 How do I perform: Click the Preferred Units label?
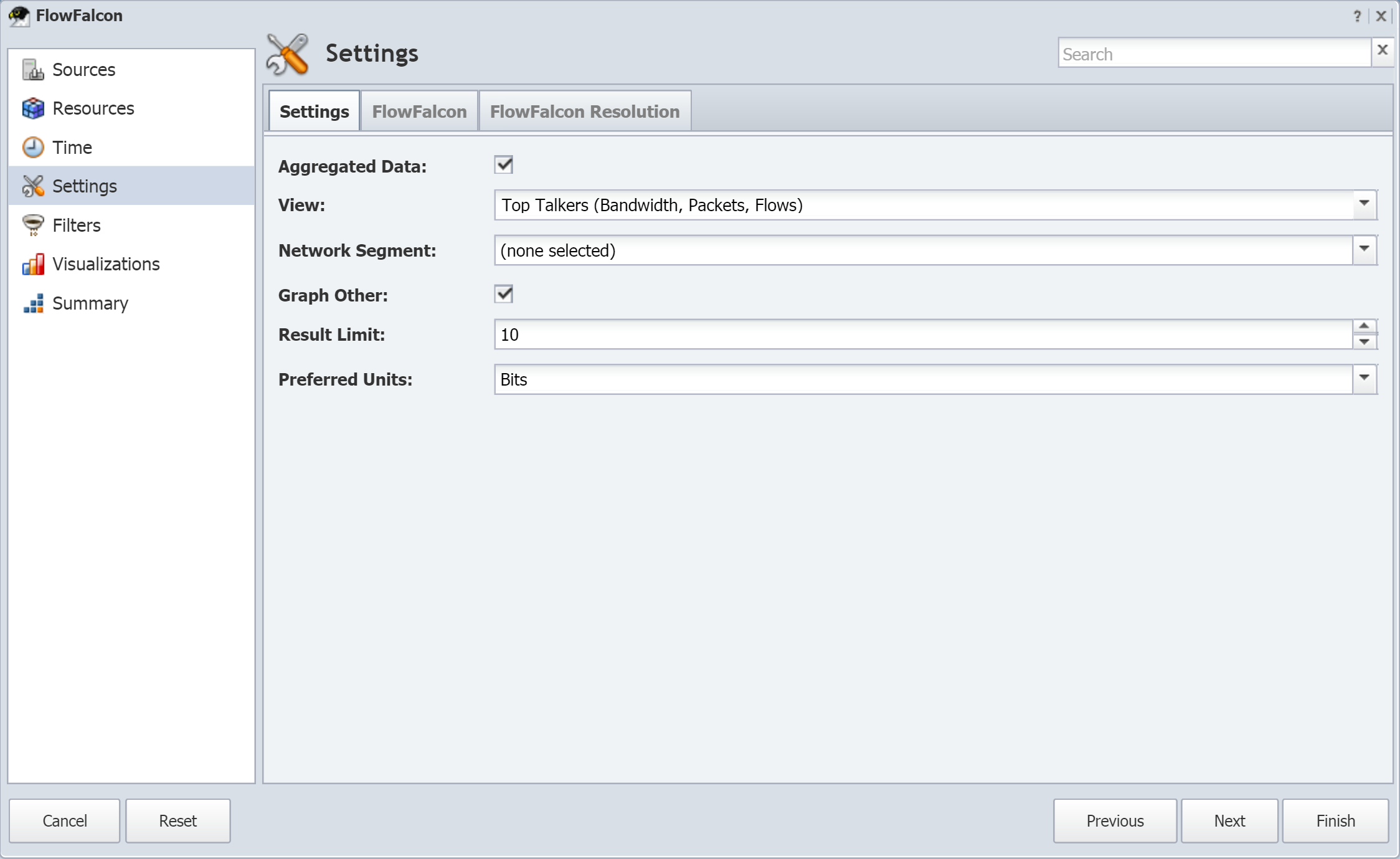pos(345,379)
